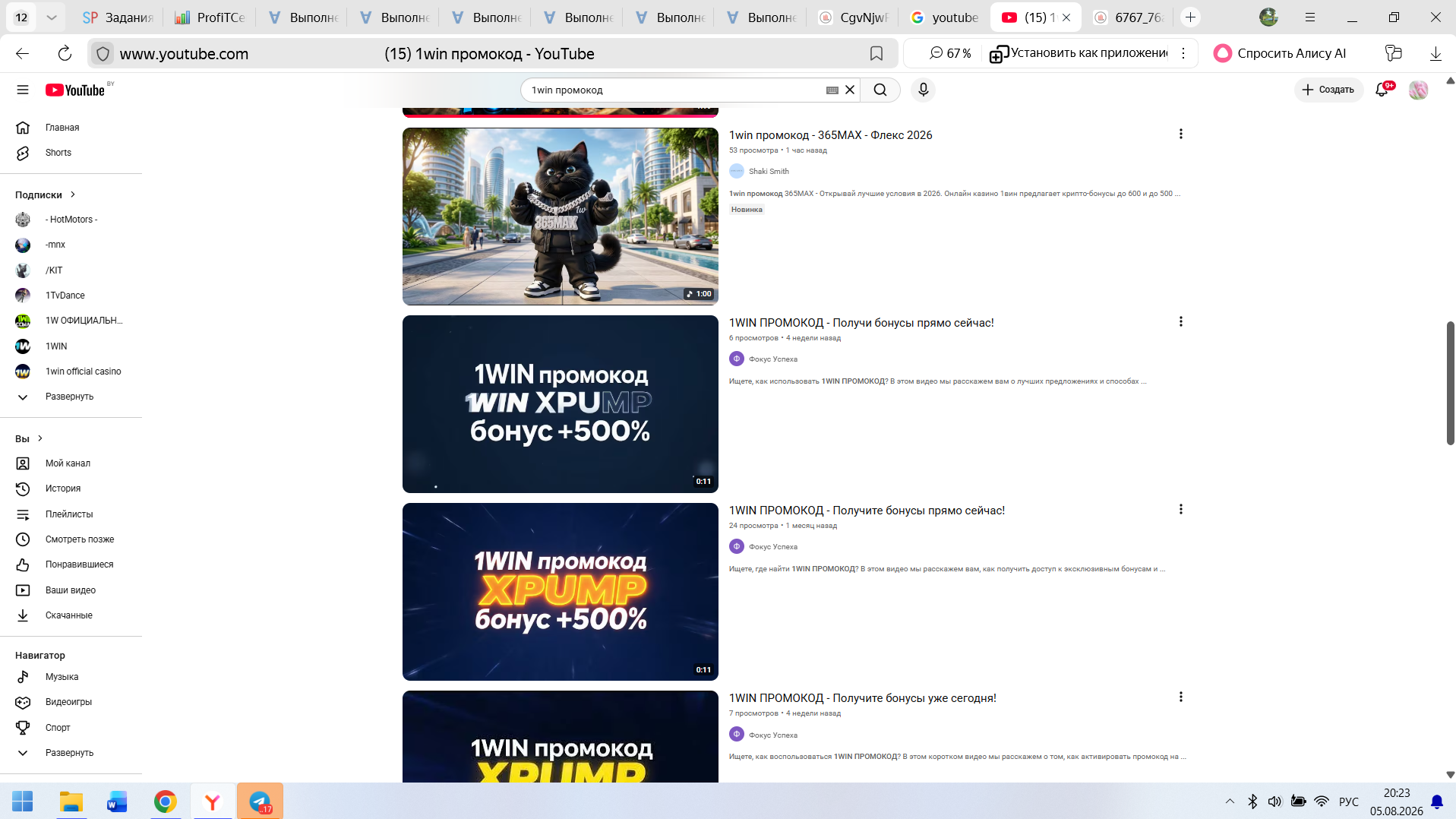The height and width of the screenshot is (819, 1456).
Task: Open the YouTube guide hamburger menu
Action: click(23, 90)
